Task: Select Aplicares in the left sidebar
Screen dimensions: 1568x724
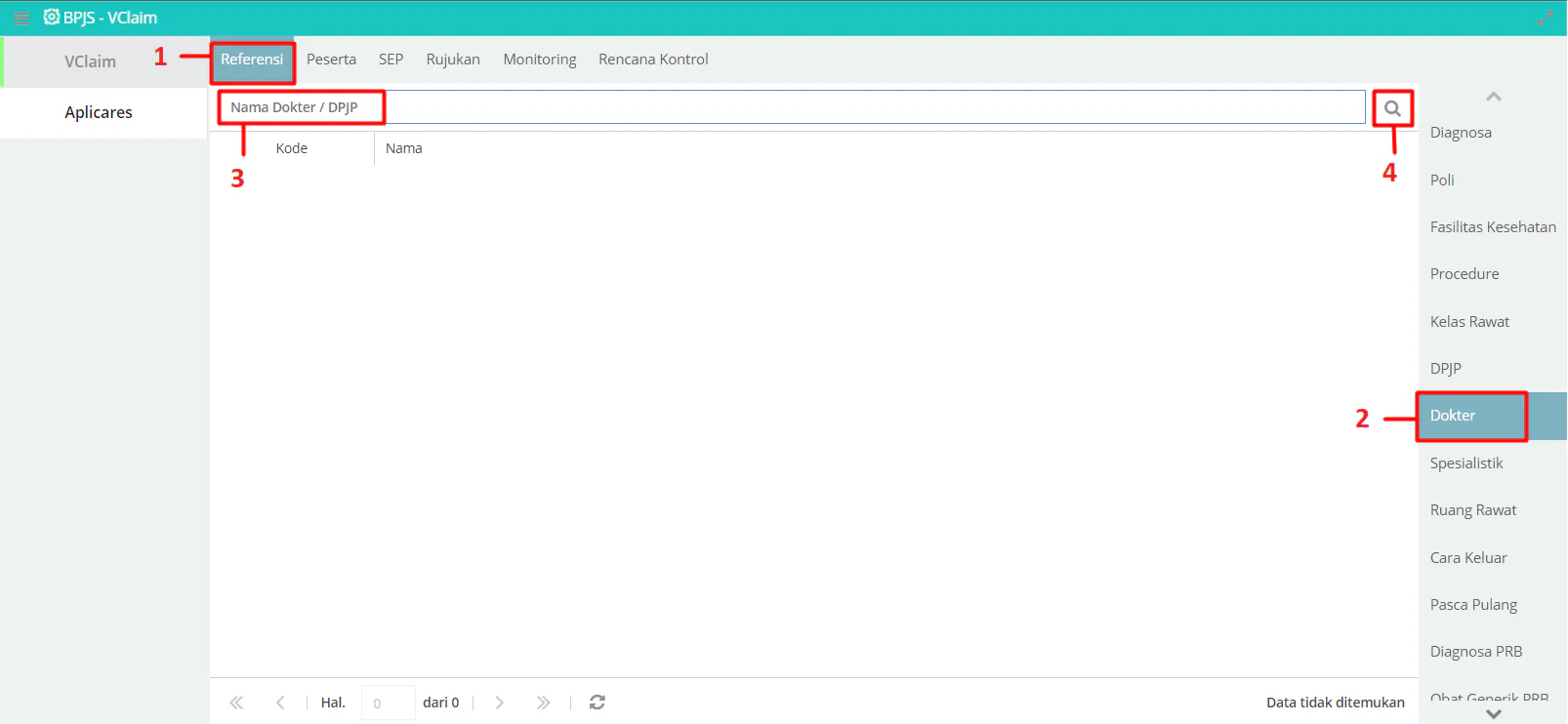Action: point(104,112)
